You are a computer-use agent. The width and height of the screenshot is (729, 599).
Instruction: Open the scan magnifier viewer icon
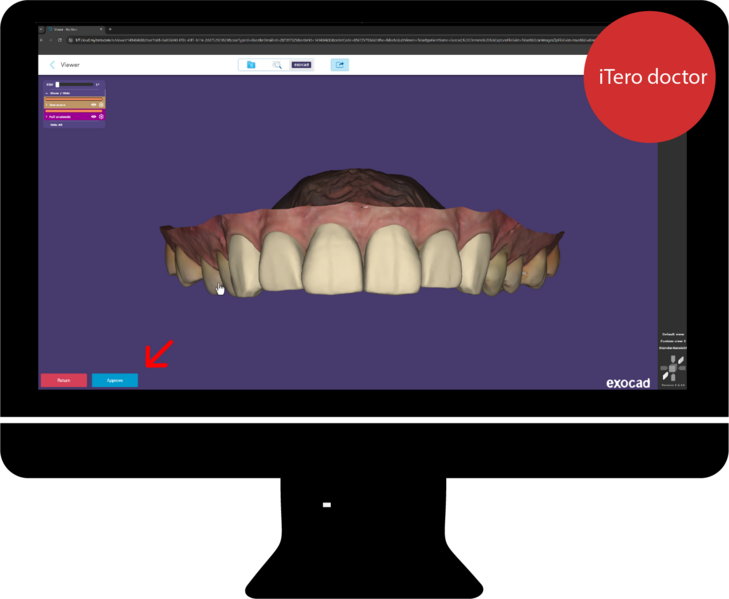pos(277,65)
